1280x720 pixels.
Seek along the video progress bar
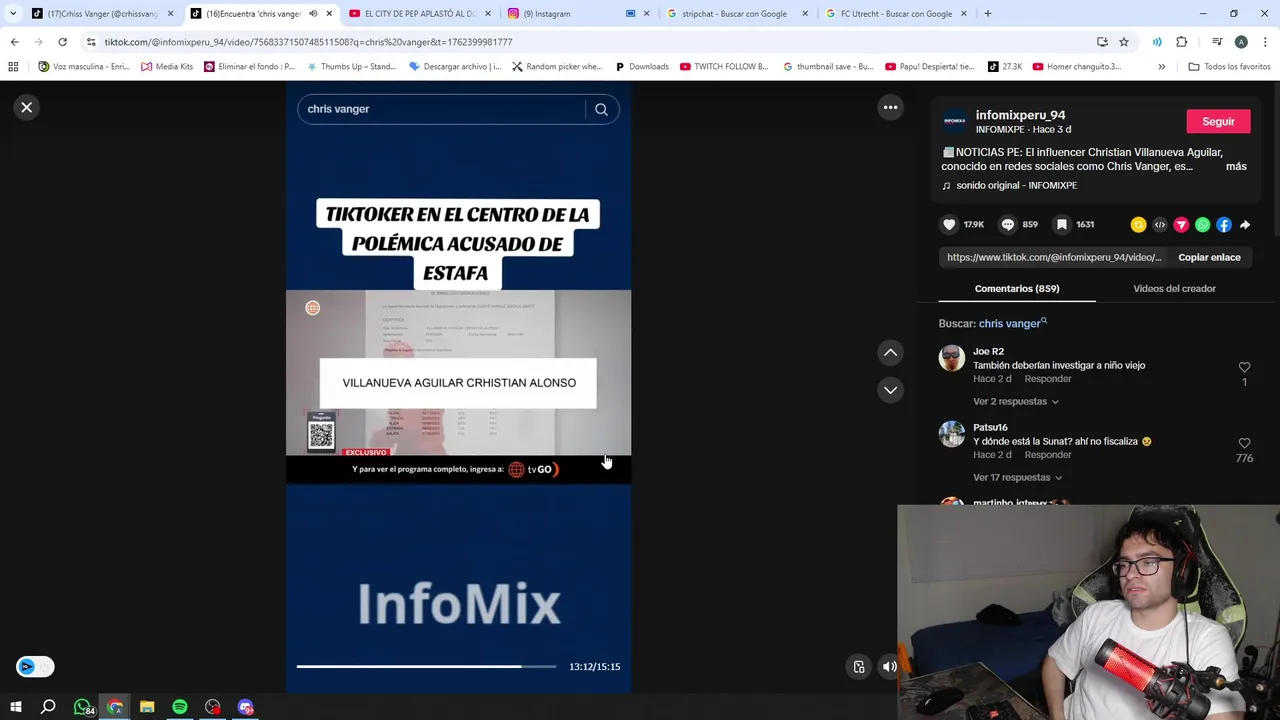tap(426, 666)
